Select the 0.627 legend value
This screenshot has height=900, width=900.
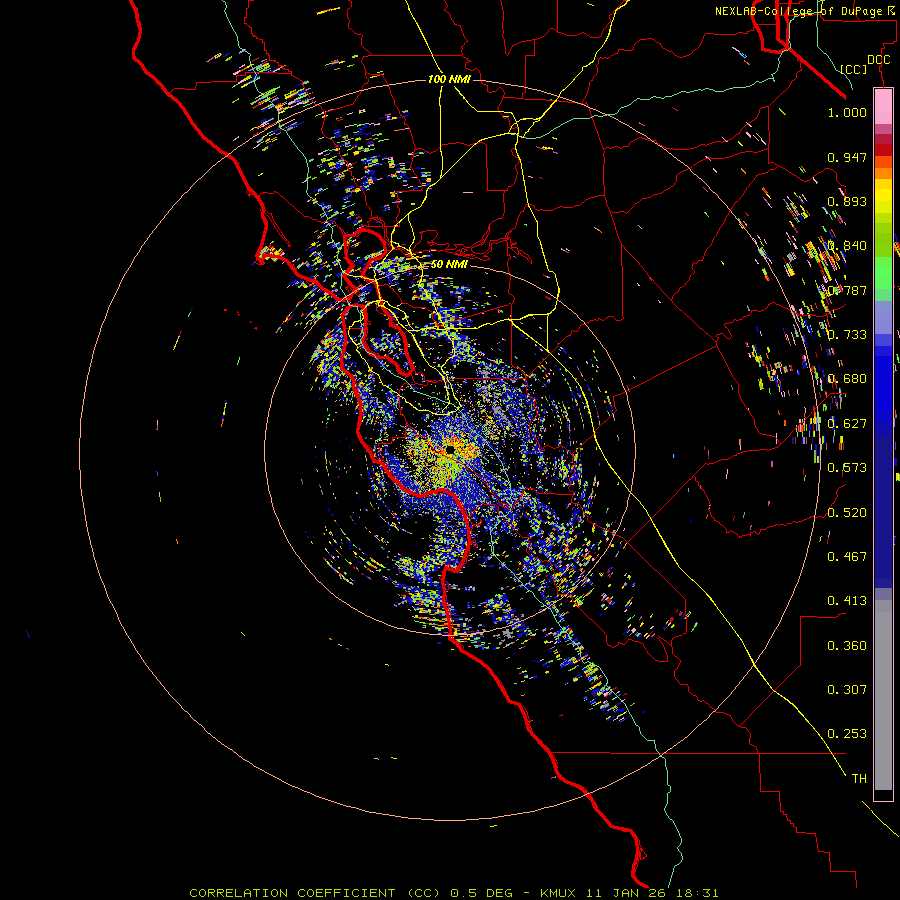click(847, 424)
